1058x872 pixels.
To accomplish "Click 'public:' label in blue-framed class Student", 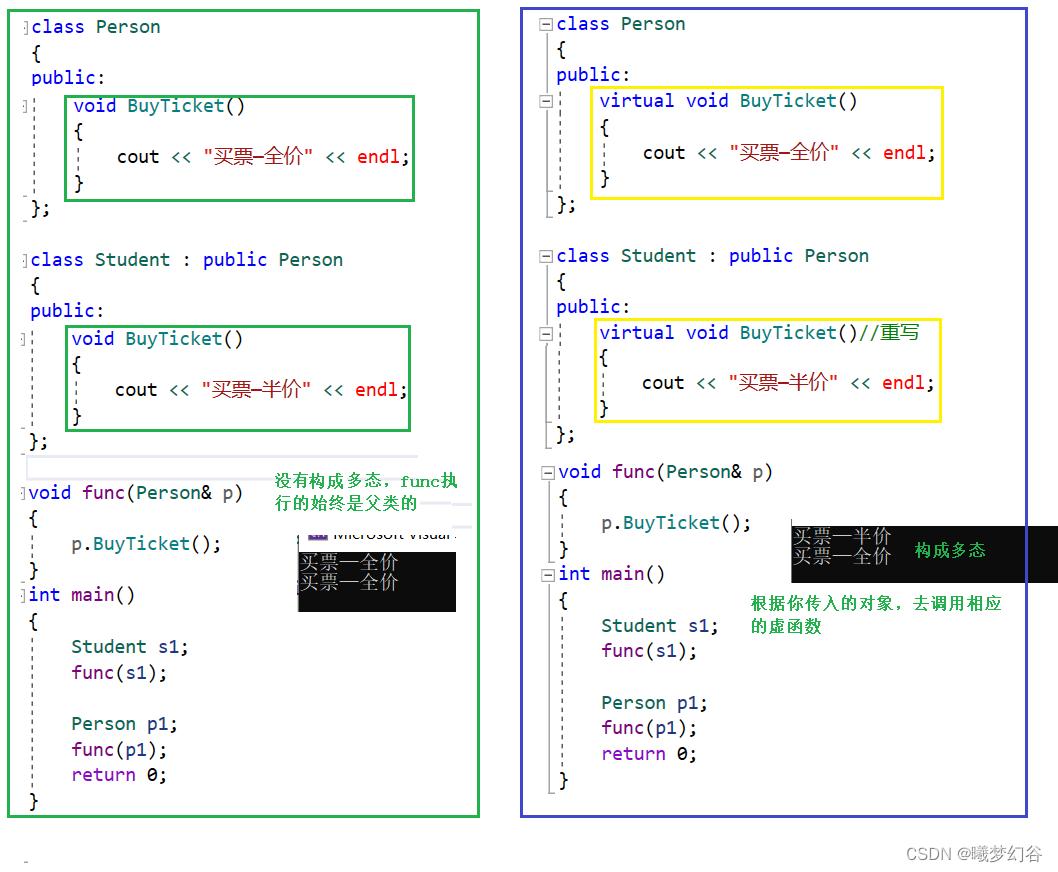I will coord(592,307).
